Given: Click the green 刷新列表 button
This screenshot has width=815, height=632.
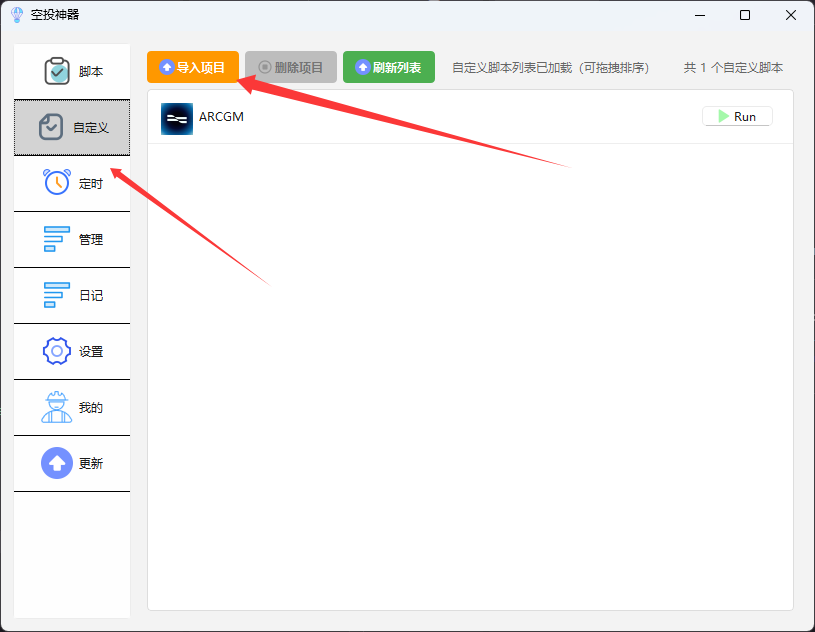Looking at the screenshot, I should [388, 67].
